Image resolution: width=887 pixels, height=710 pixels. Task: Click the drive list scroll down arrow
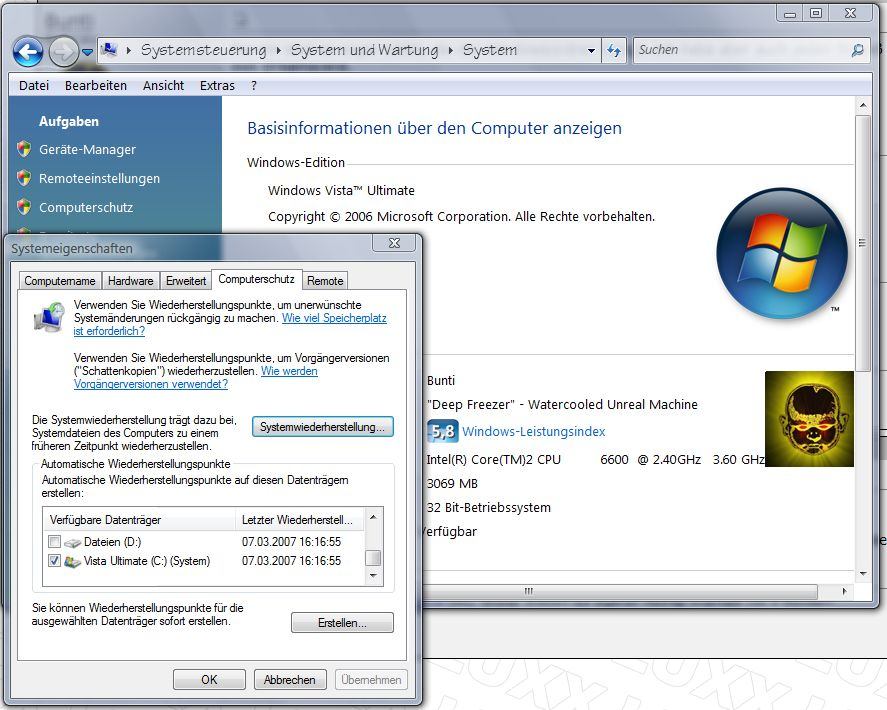pos(373,576)
